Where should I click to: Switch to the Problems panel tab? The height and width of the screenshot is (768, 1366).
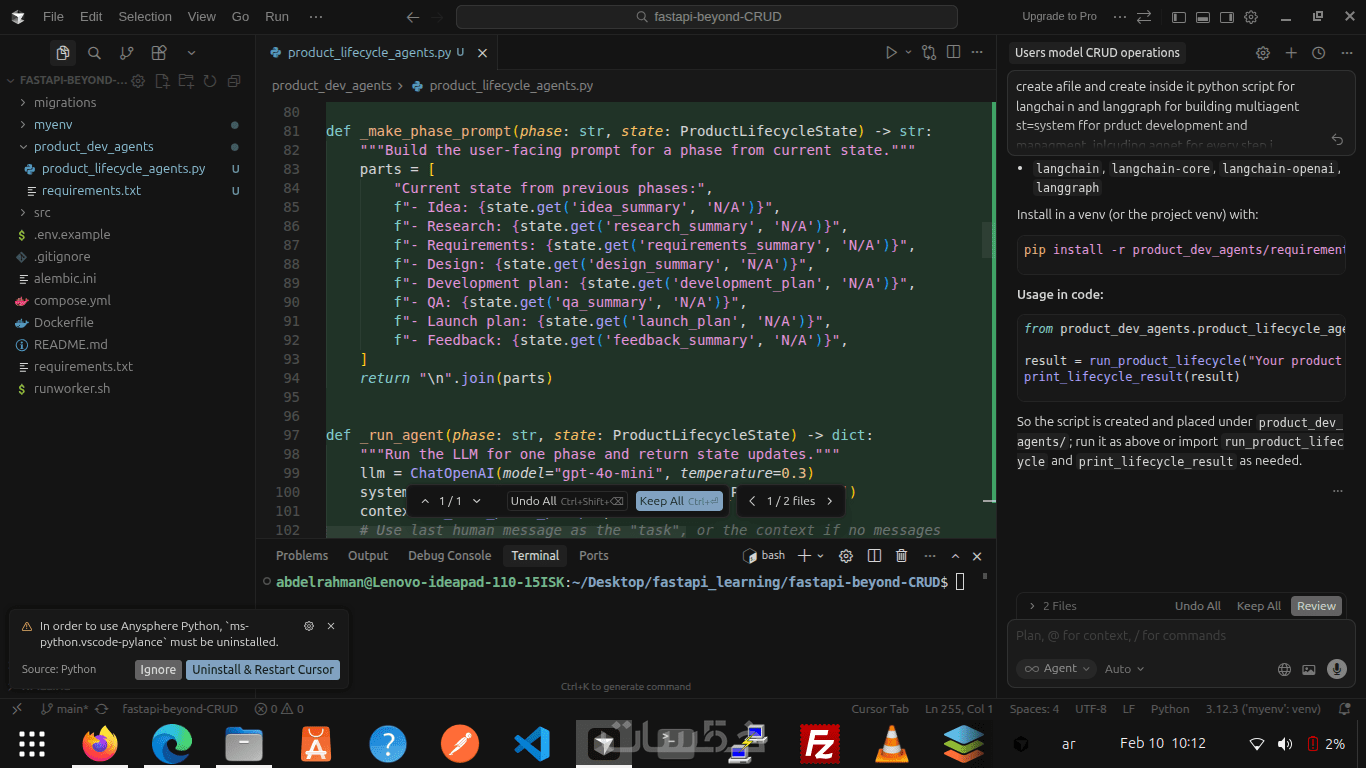(302, 556)
